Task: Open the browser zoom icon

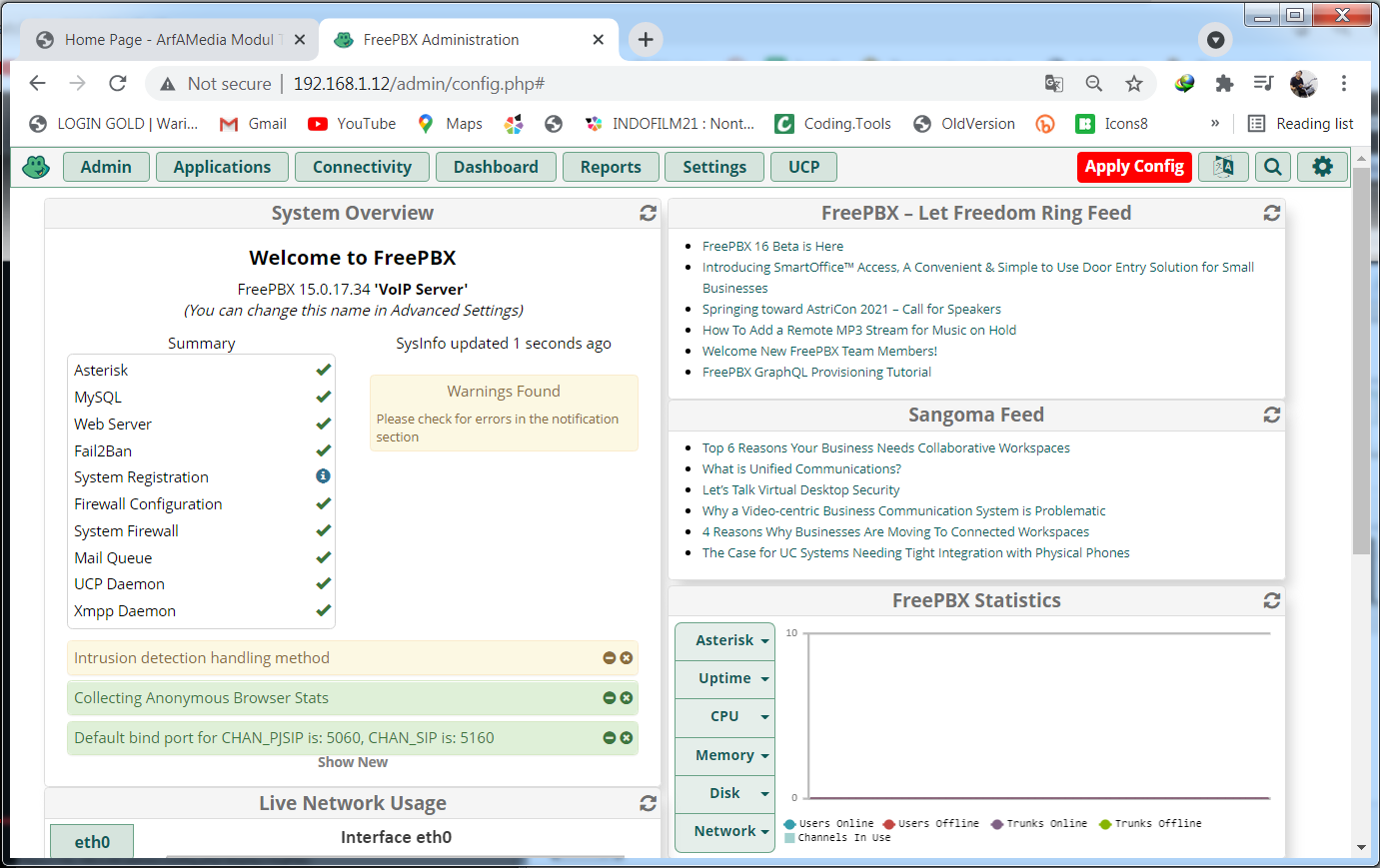Action: pos(1094,84)
